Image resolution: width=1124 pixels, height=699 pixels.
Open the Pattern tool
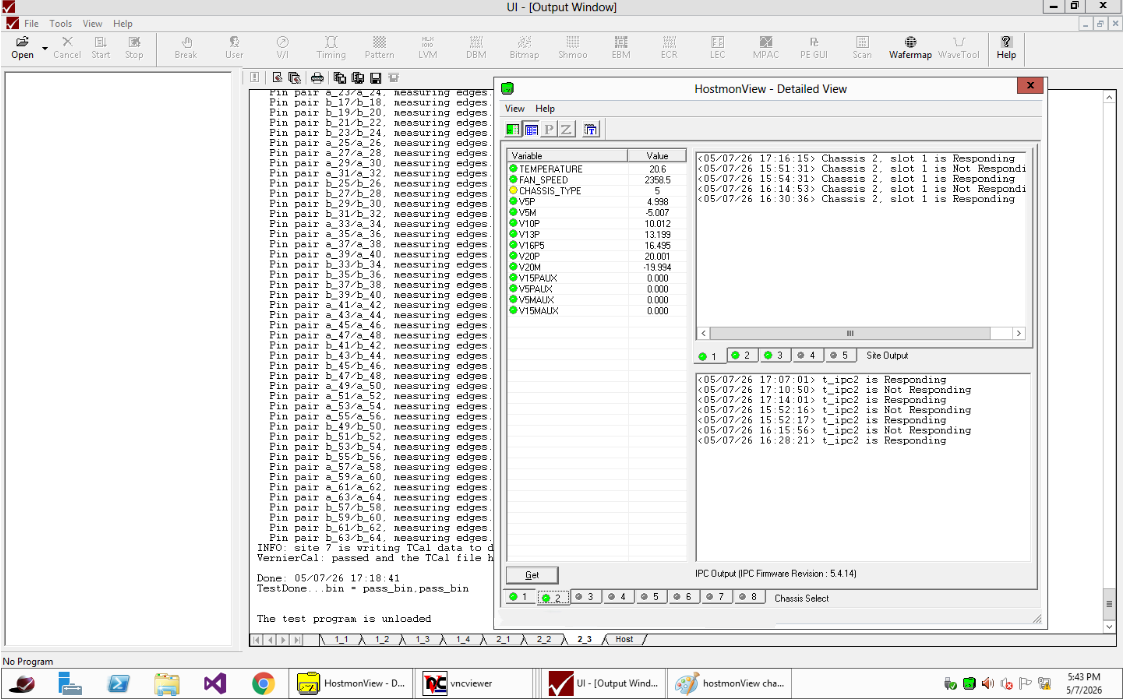click(x=379, y=47)
